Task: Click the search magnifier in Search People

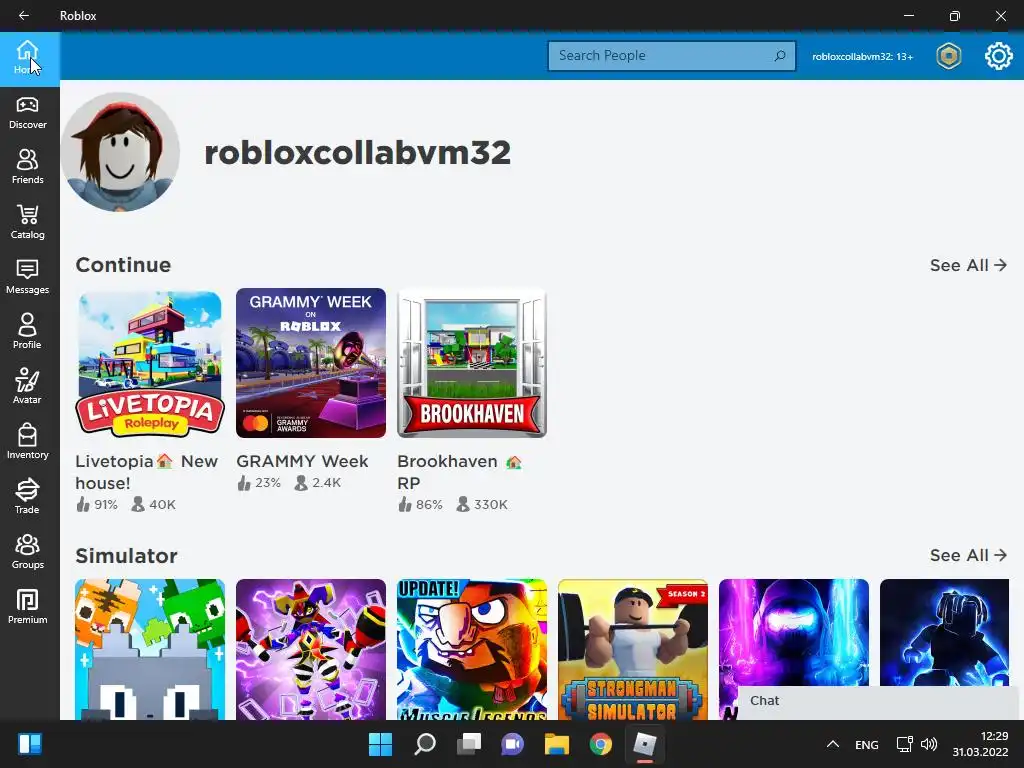Action: click(x=780, y=56)
